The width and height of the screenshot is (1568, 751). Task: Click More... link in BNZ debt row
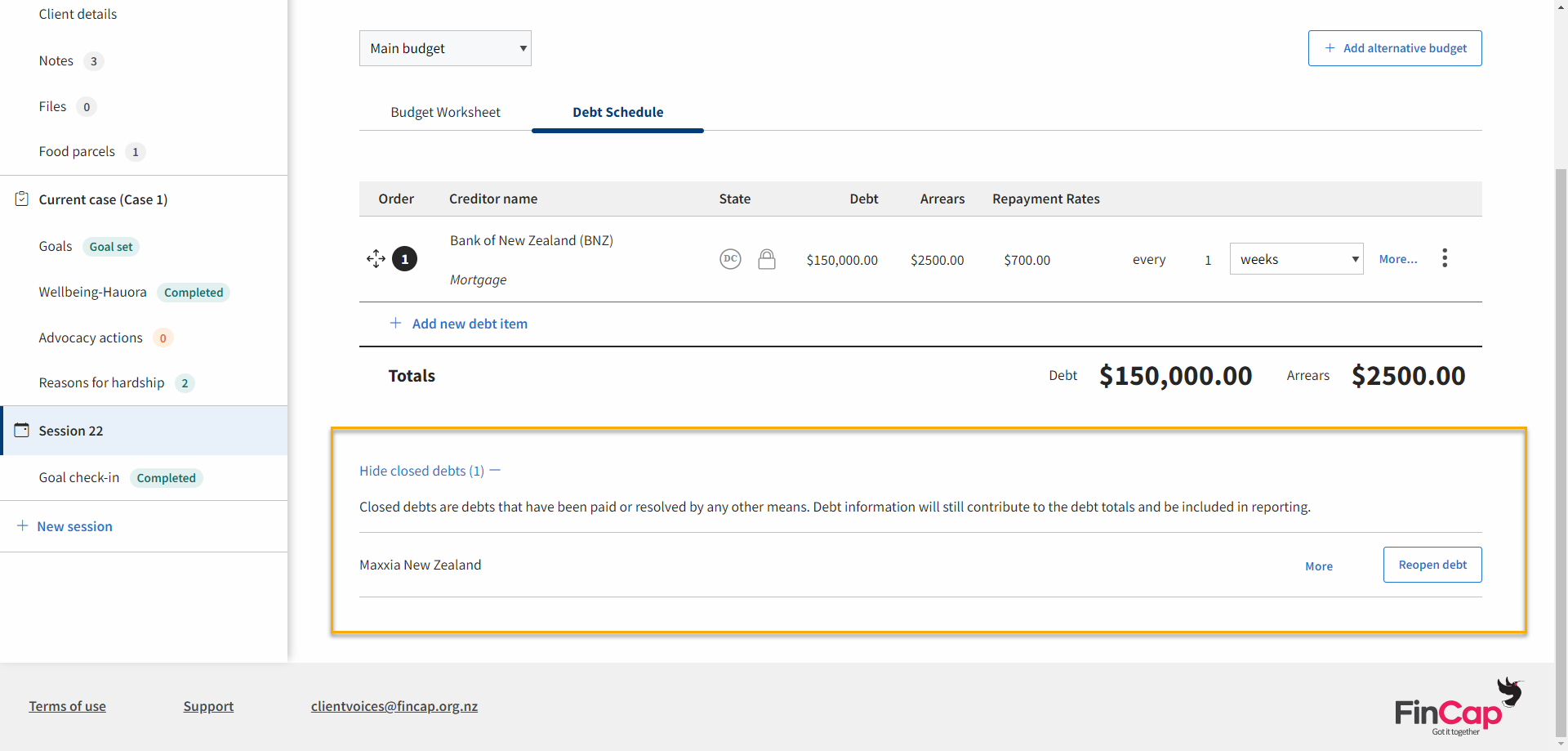pyautogui.click(x=1398, y=259)
